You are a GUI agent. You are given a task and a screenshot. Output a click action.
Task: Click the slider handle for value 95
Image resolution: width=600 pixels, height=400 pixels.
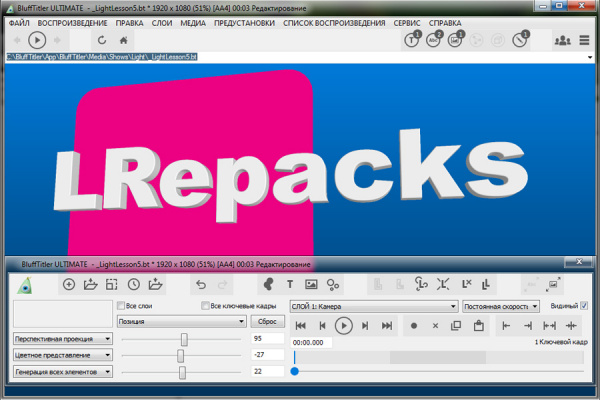[184, 339]
